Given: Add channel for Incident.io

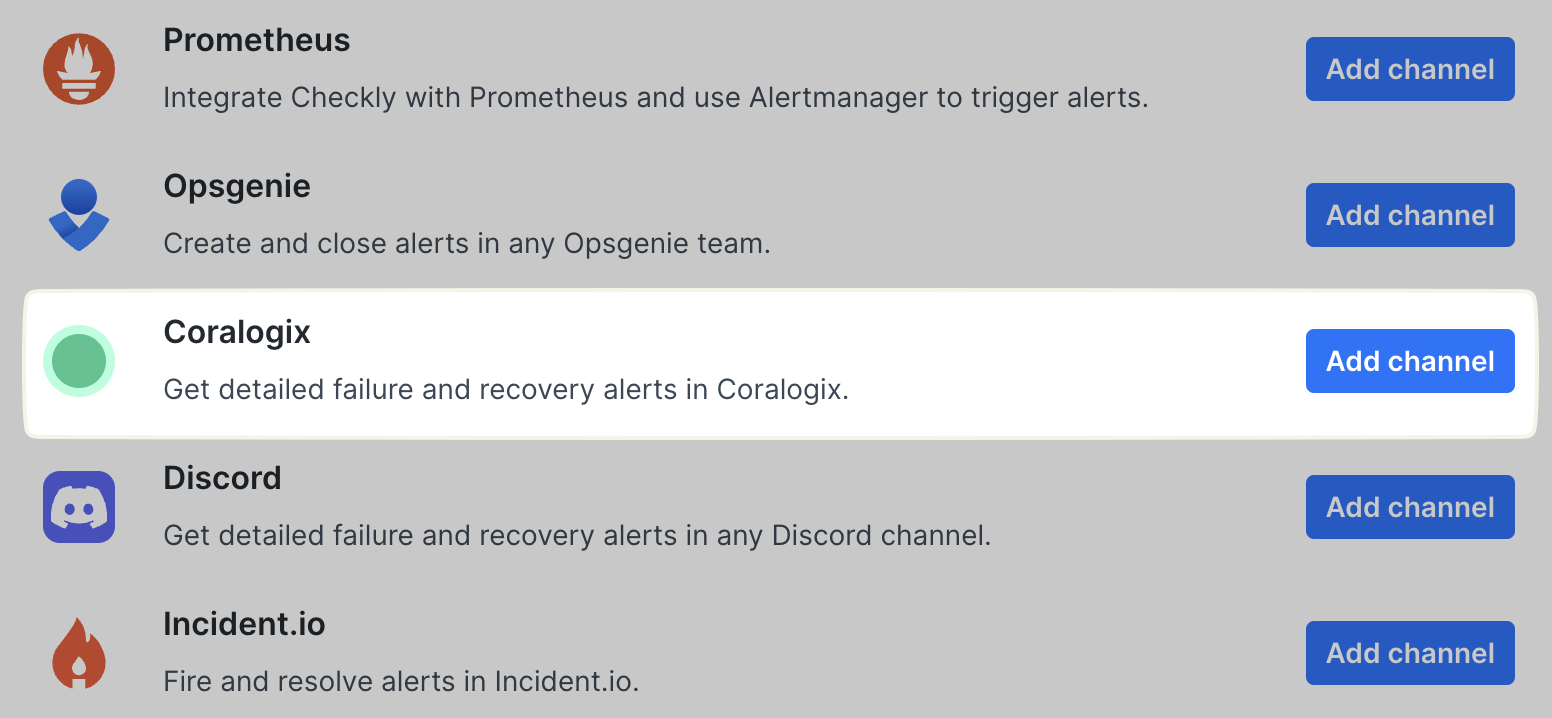Looking at the screenshot, I should pyautogui.click(x=1409, y=652).
